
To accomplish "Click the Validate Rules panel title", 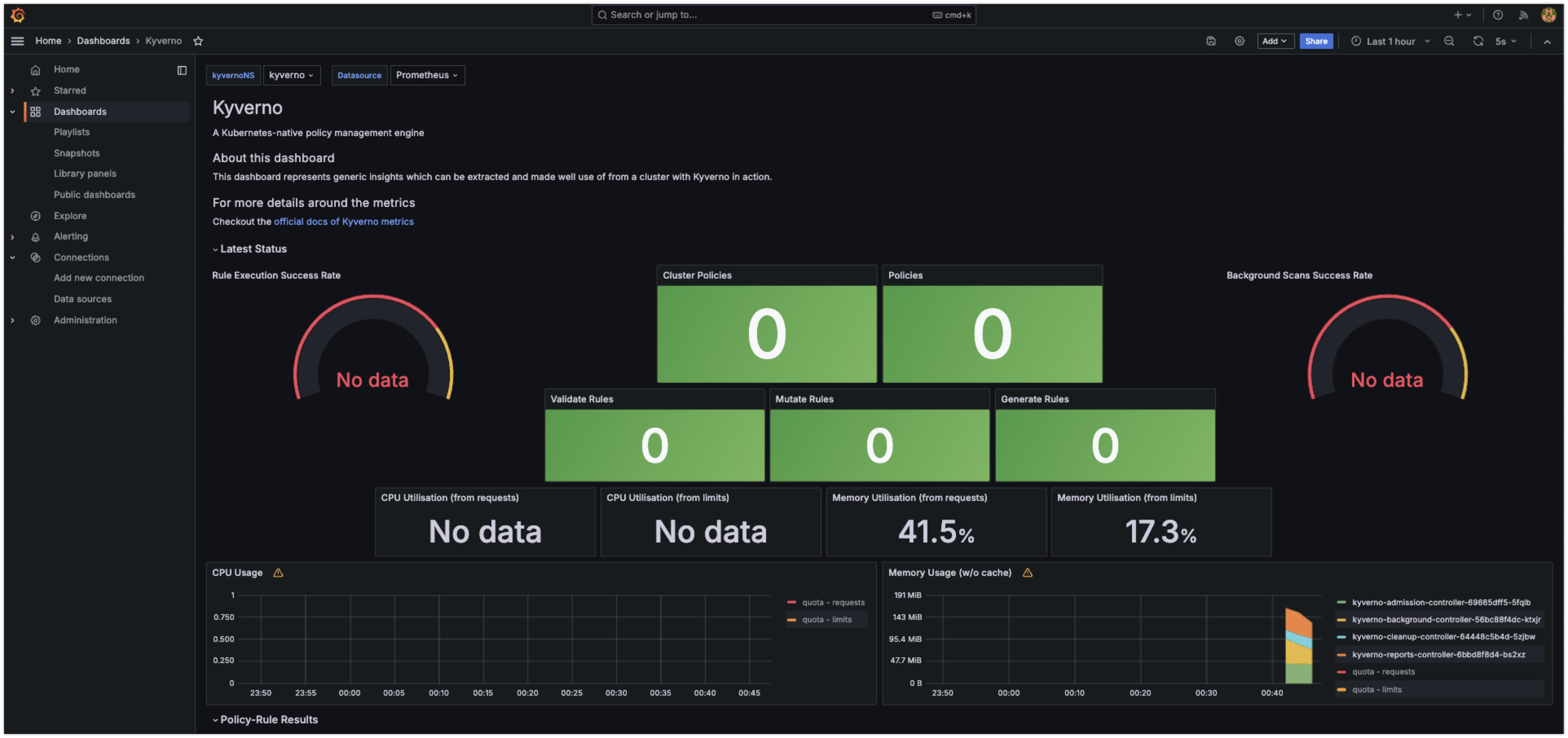I will (x=581, y=399).
